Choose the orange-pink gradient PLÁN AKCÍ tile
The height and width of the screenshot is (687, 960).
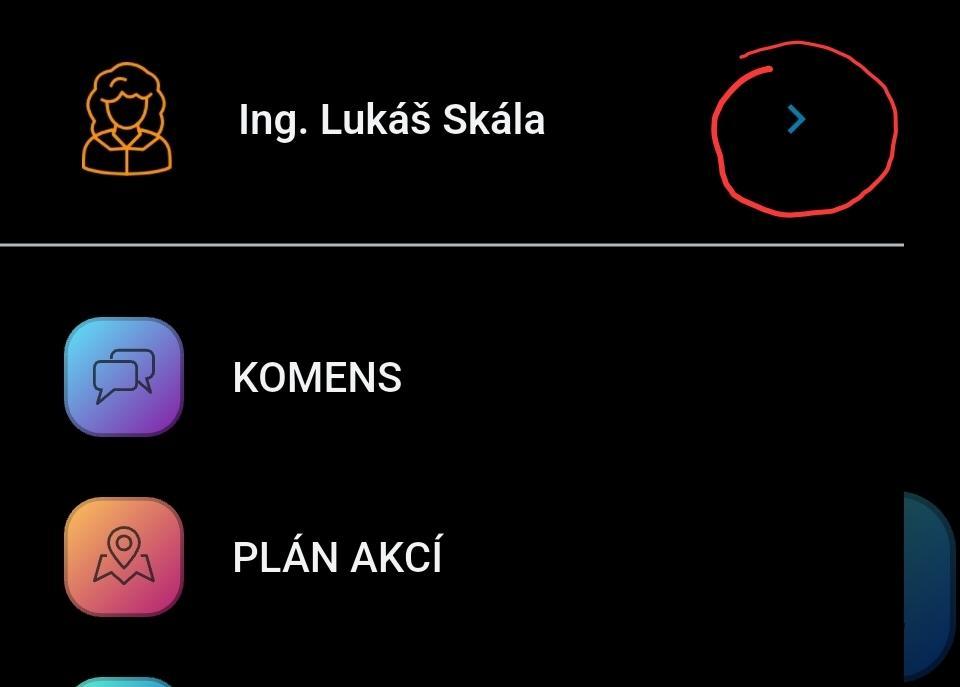pos(124,557)
